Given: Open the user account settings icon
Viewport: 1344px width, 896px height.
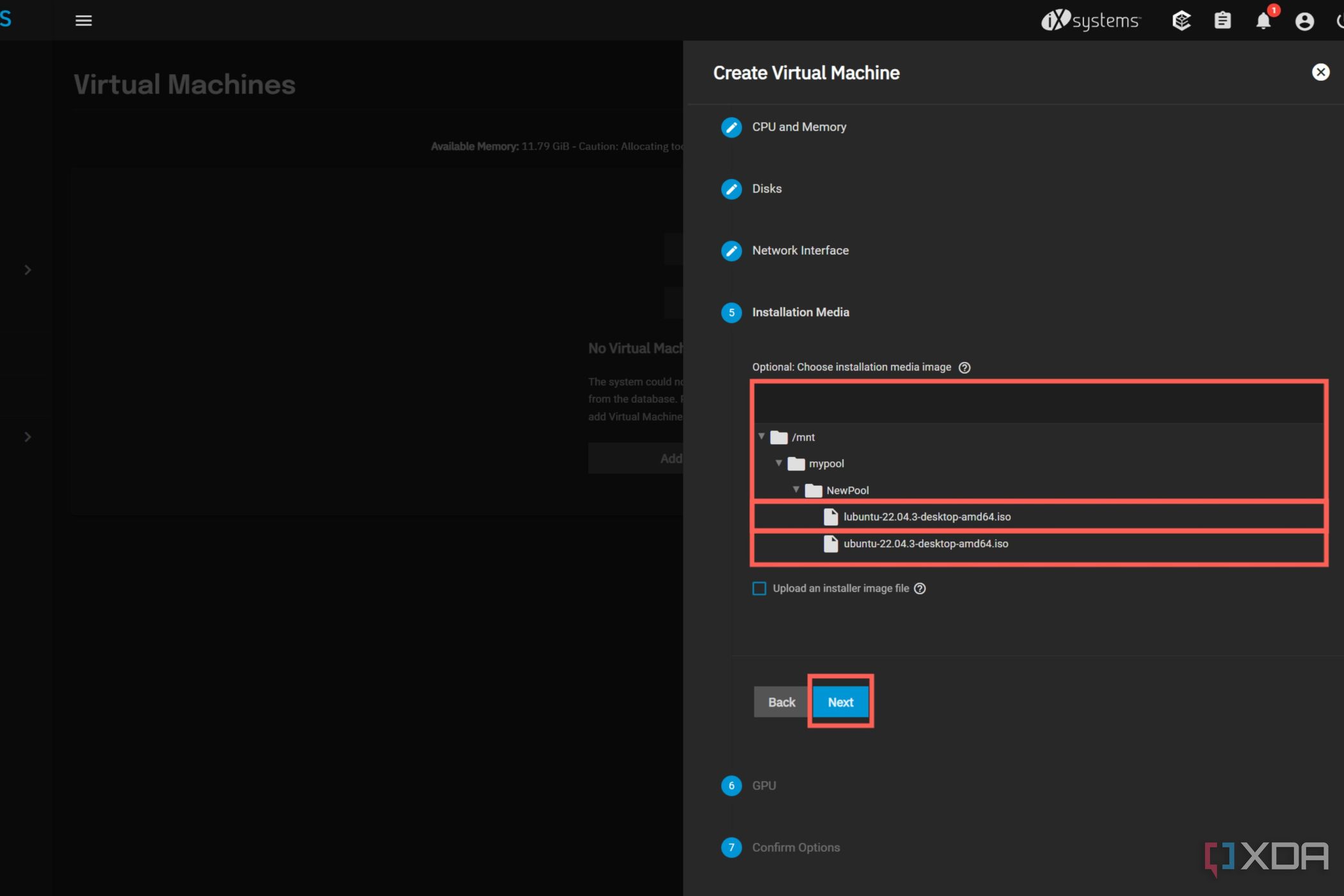Looking at the screenshot, I should point(1304,21).
